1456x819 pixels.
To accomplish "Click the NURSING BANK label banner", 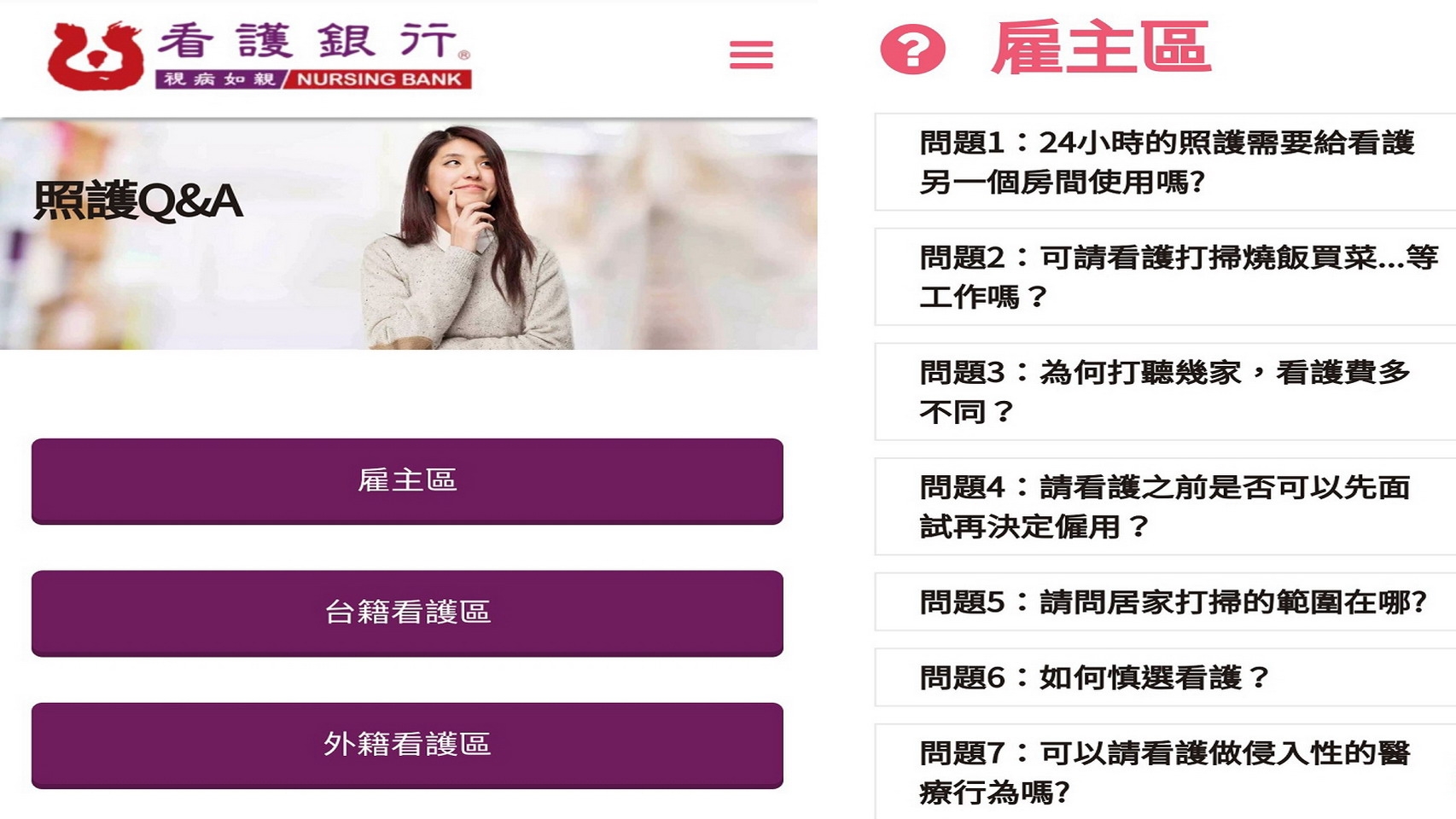I will [380, 79].
